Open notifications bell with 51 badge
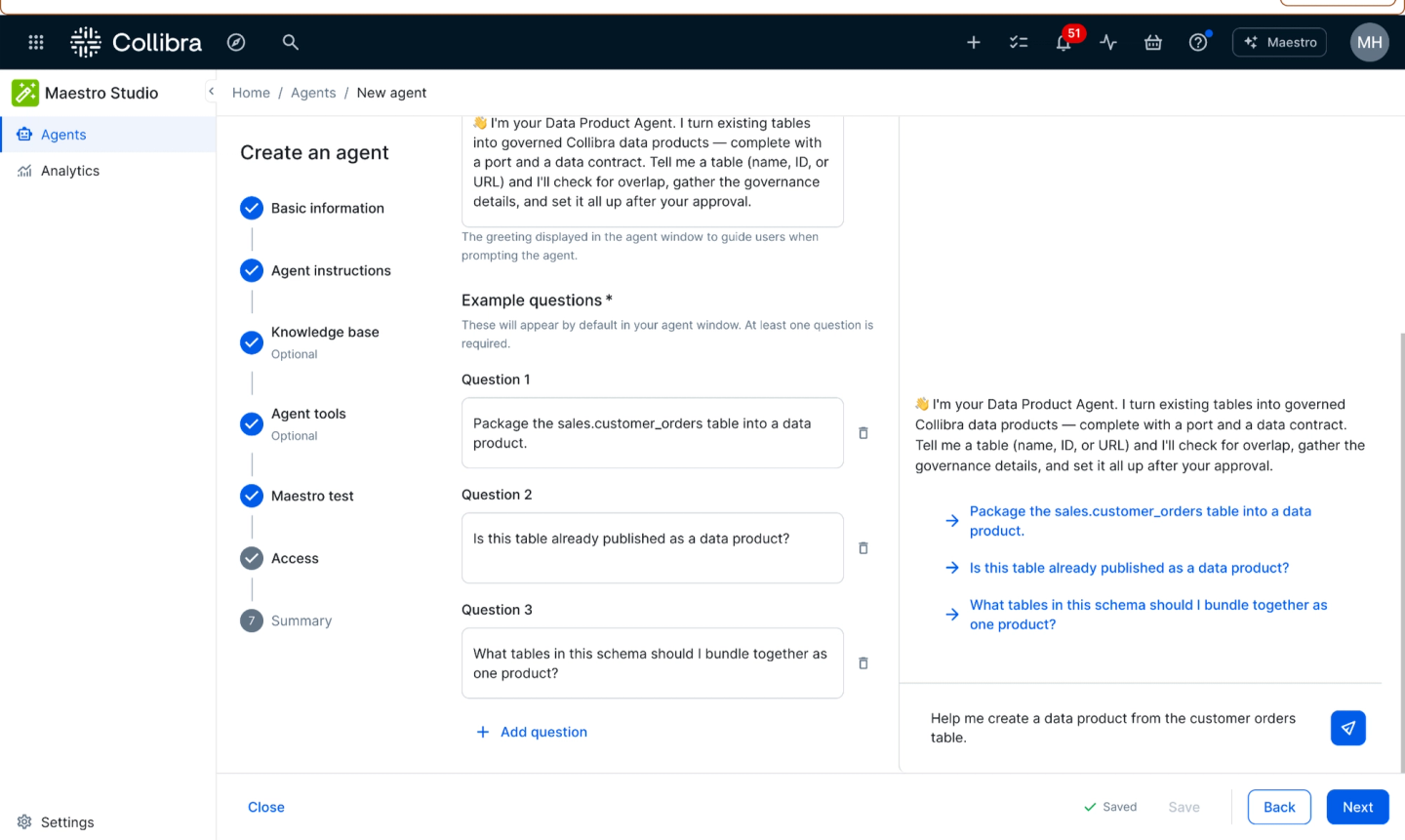Image resolution: width=1405 pixels, height=840 pixels. tap(1064, 42)
